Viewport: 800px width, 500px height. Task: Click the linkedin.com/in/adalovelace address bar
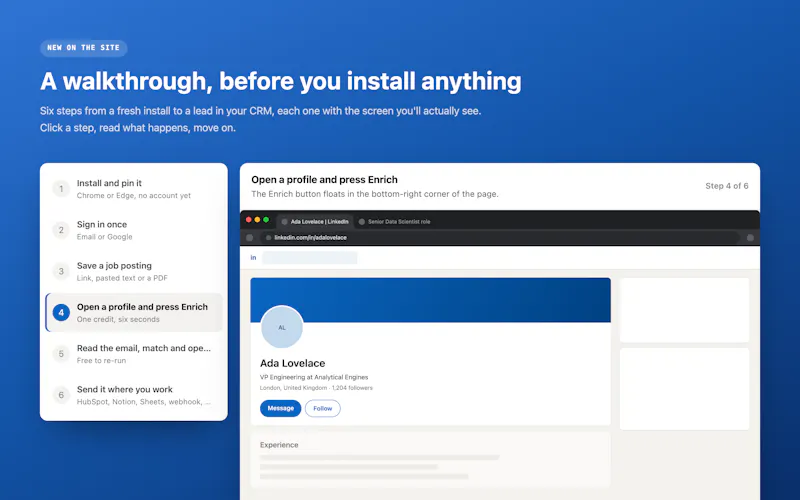pyautogui.click(x=499, y=238)
